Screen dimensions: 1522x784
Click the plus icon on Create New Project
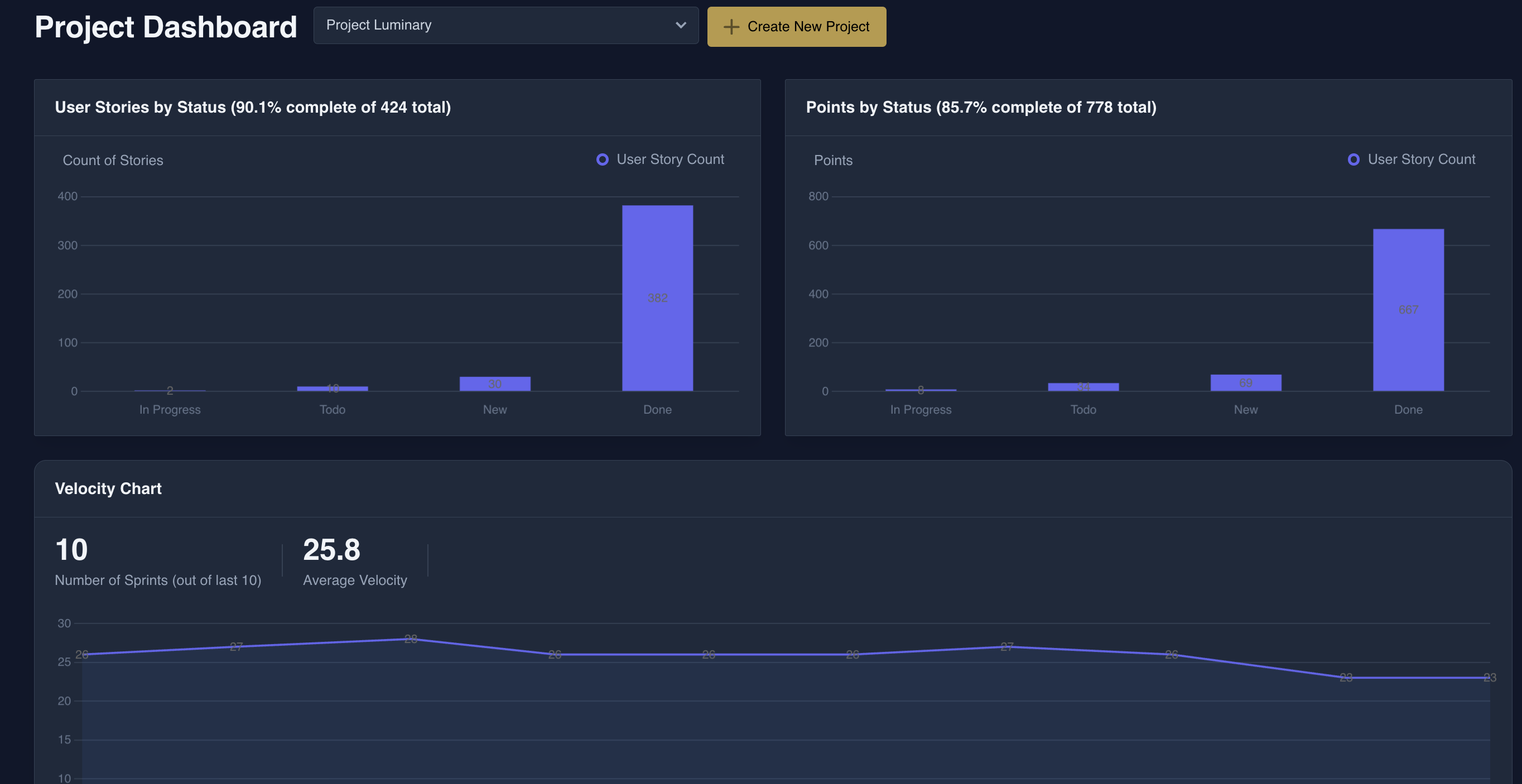[731, 27]
